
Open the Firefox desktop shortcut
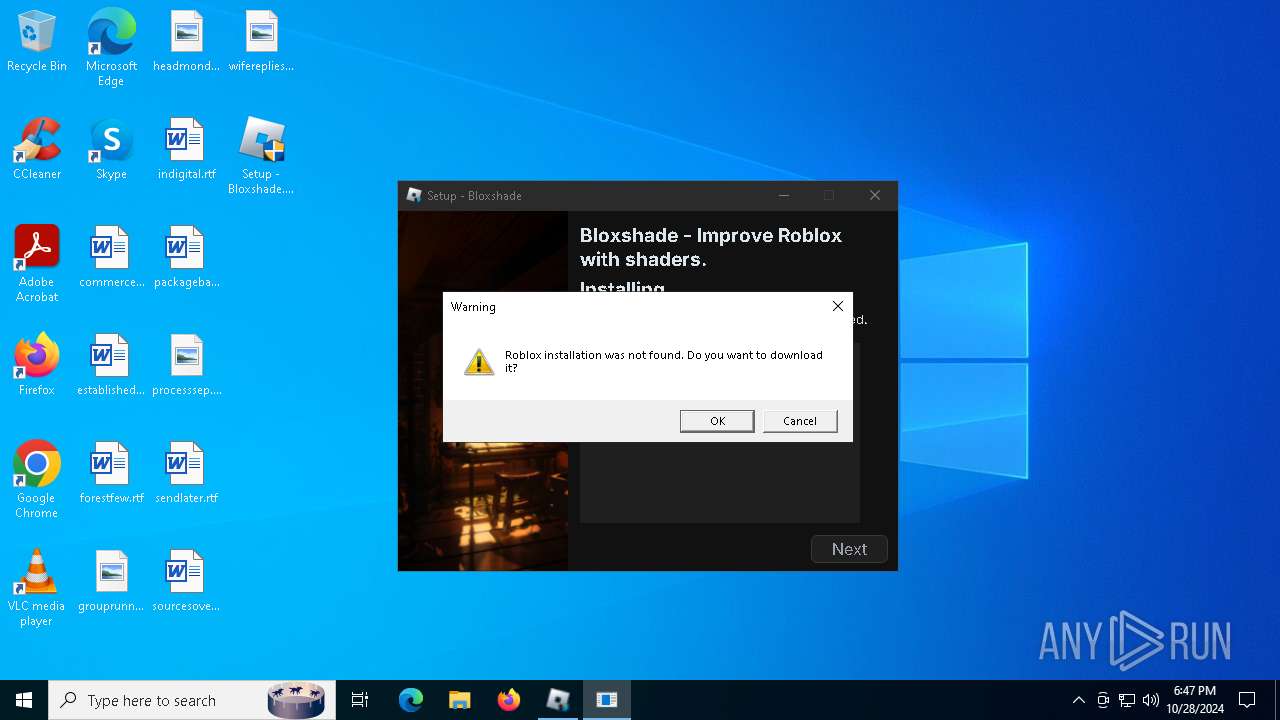coord(37,365)
